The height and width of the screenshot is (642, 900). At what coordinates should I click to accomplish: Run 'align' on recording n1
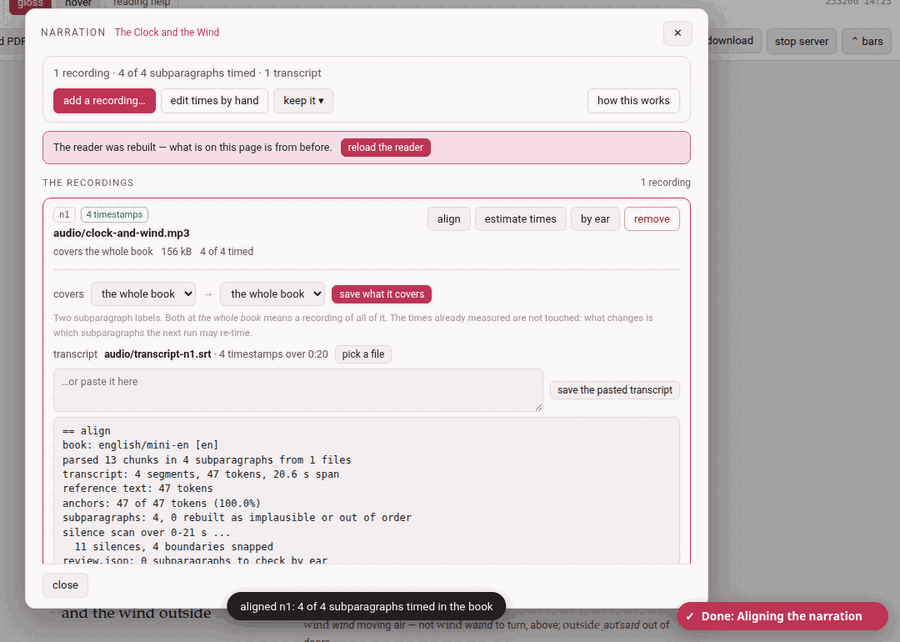pyautogui.click(x=449, y=219)
